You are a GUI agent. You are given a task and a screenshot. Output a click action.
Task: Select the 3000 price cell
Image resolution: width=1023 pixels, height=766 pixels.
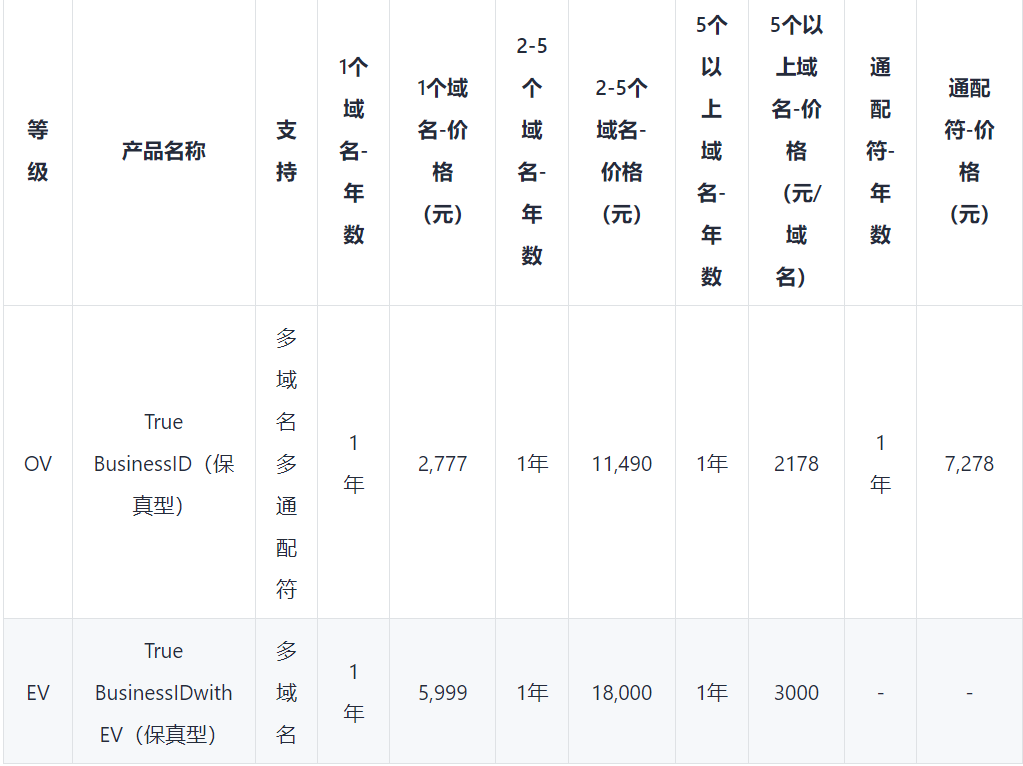[796, 692]
